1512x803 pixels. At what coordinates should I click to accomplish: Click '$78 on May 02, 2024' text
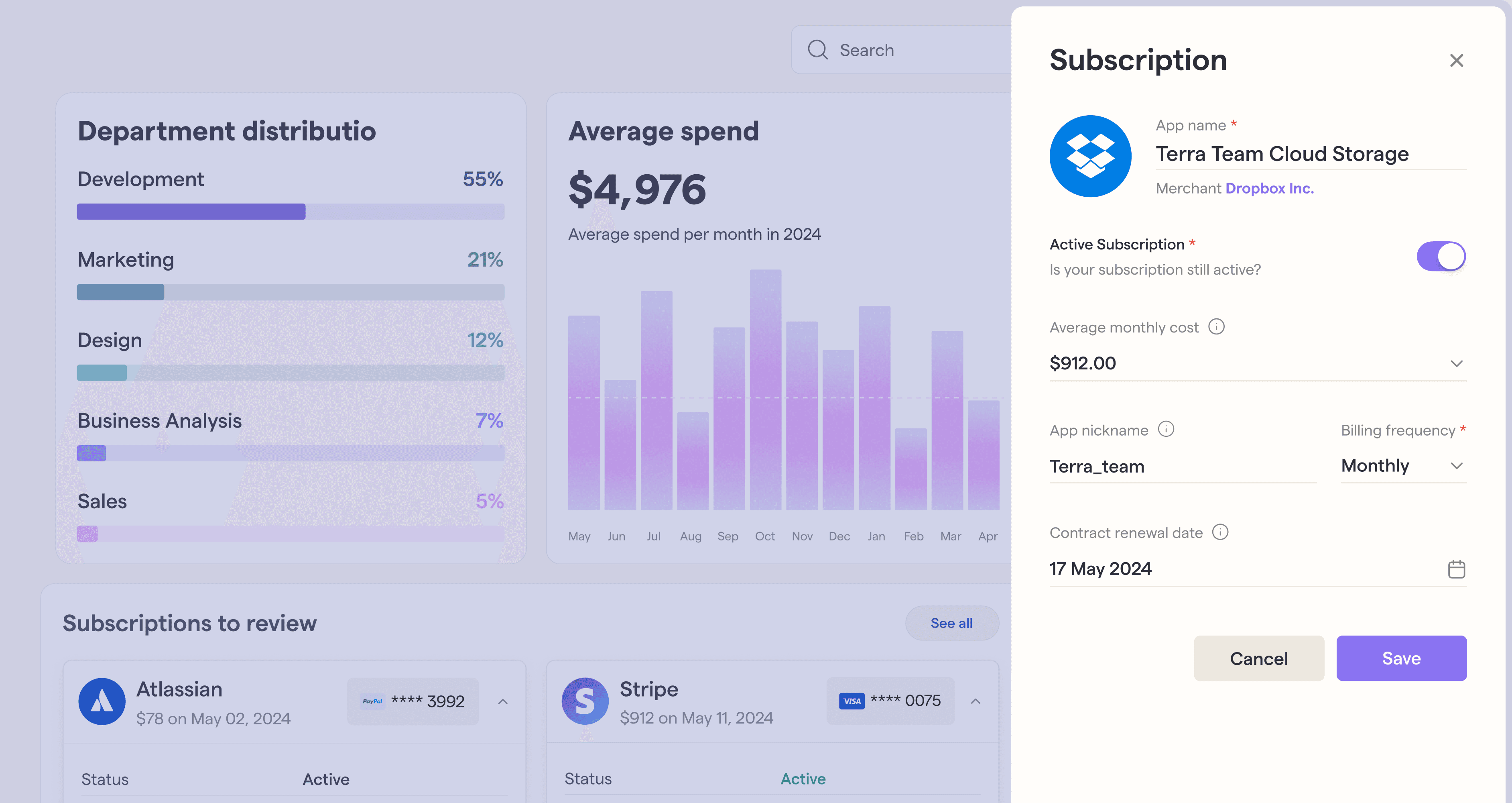[x=213, y=718]
